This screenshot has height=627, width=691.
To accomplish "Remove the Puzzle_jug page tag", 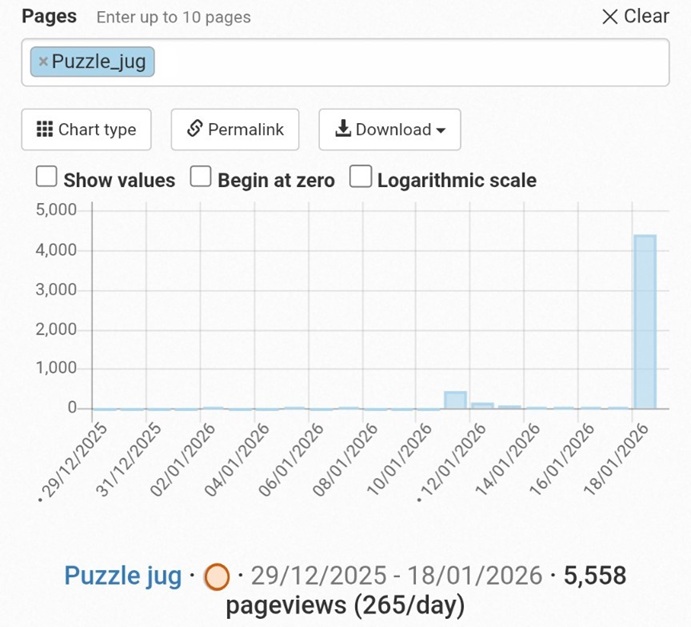I will click(43, 62).
